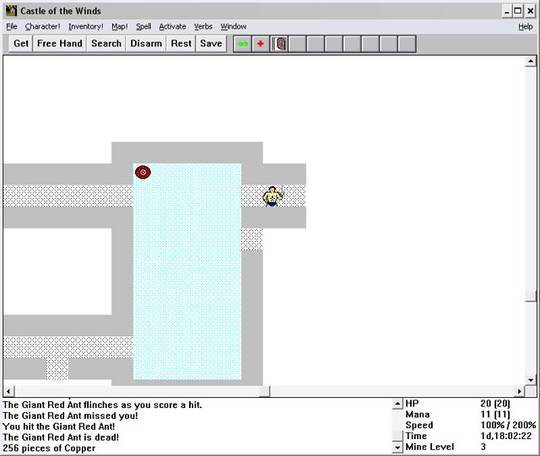Click the Castle of the Winds title bar icon
This screenshot has height=456, width=540.
point(11,11)
